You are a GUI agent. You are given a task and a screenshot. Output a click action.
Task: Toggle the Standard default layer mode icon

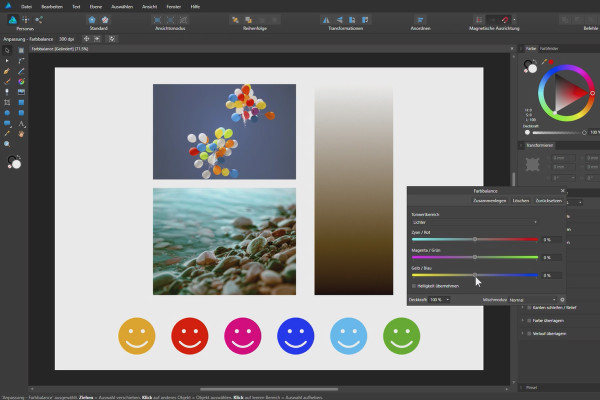point(92,20)
